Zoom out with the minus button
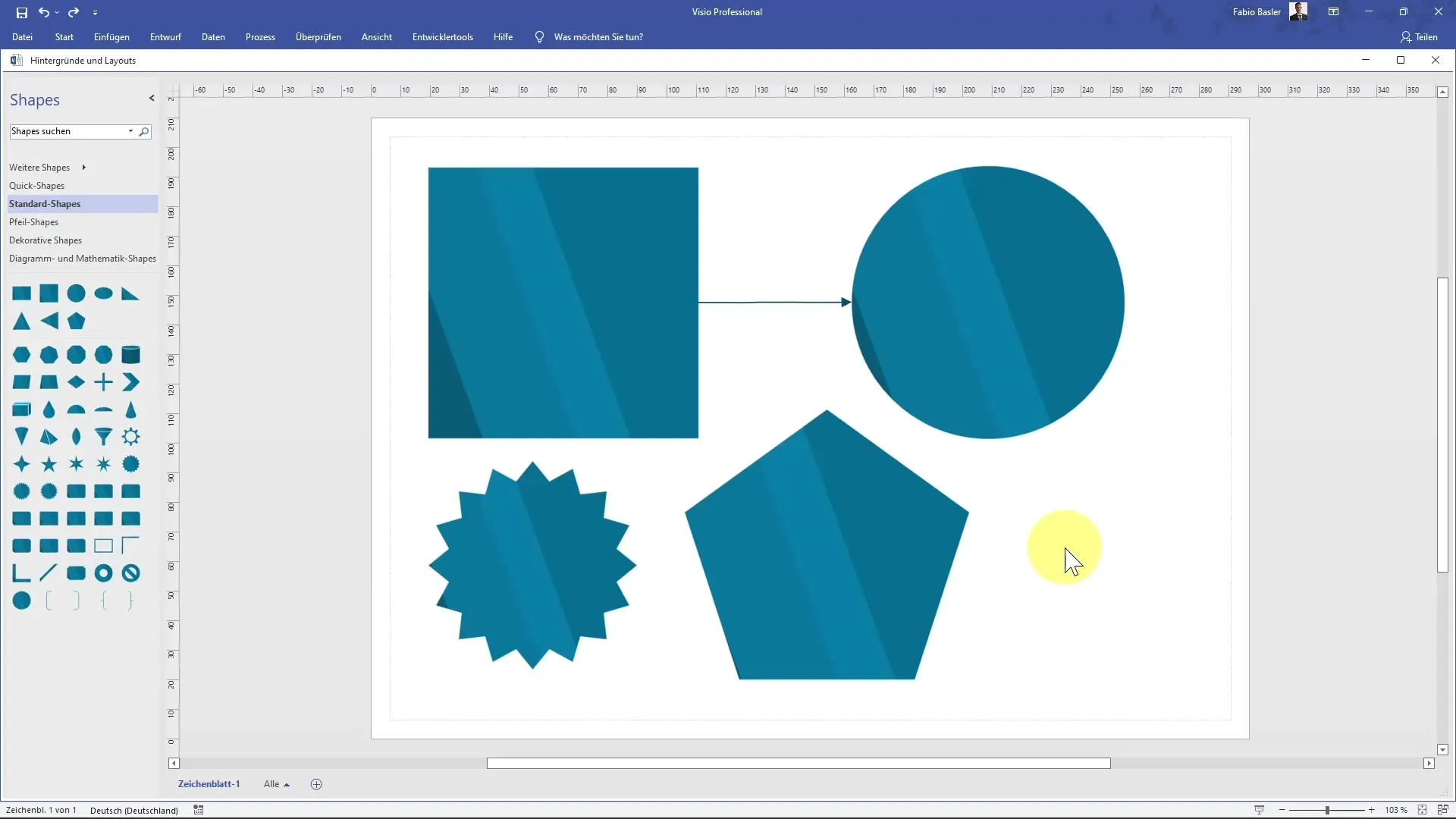The height and width of the screenshot is (819, 1456). [1282, 810]
